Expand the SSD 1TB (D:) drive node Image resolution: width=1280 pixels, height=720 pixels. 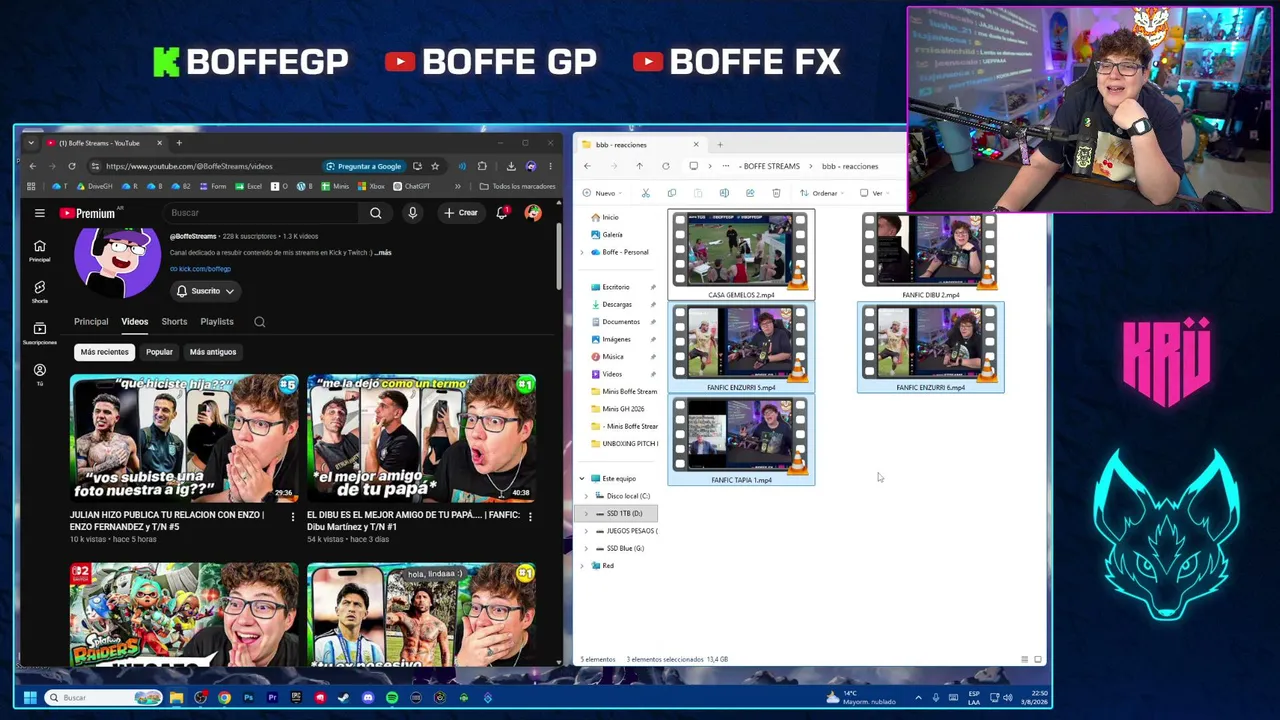pyautogui.click(x=587, y=513)
